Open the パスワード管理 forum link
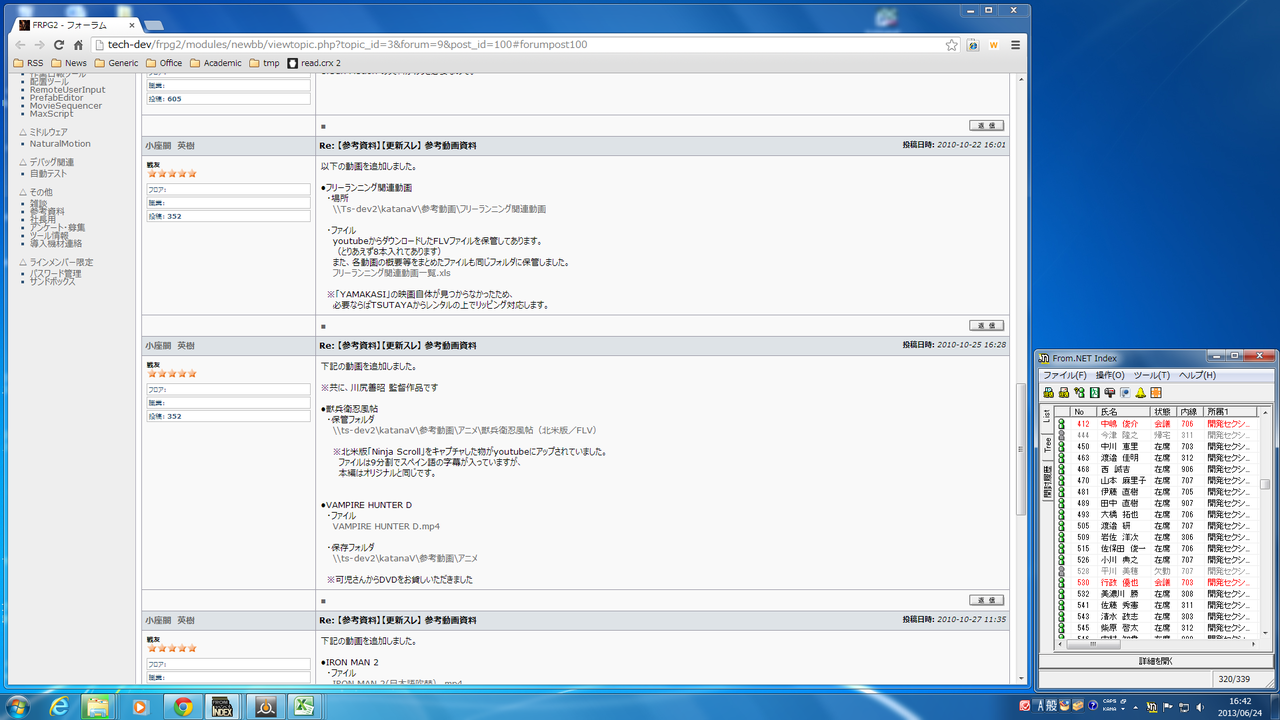Image resolution: width=1280 pixels, height=720 pixels. [x=56, y=274]
